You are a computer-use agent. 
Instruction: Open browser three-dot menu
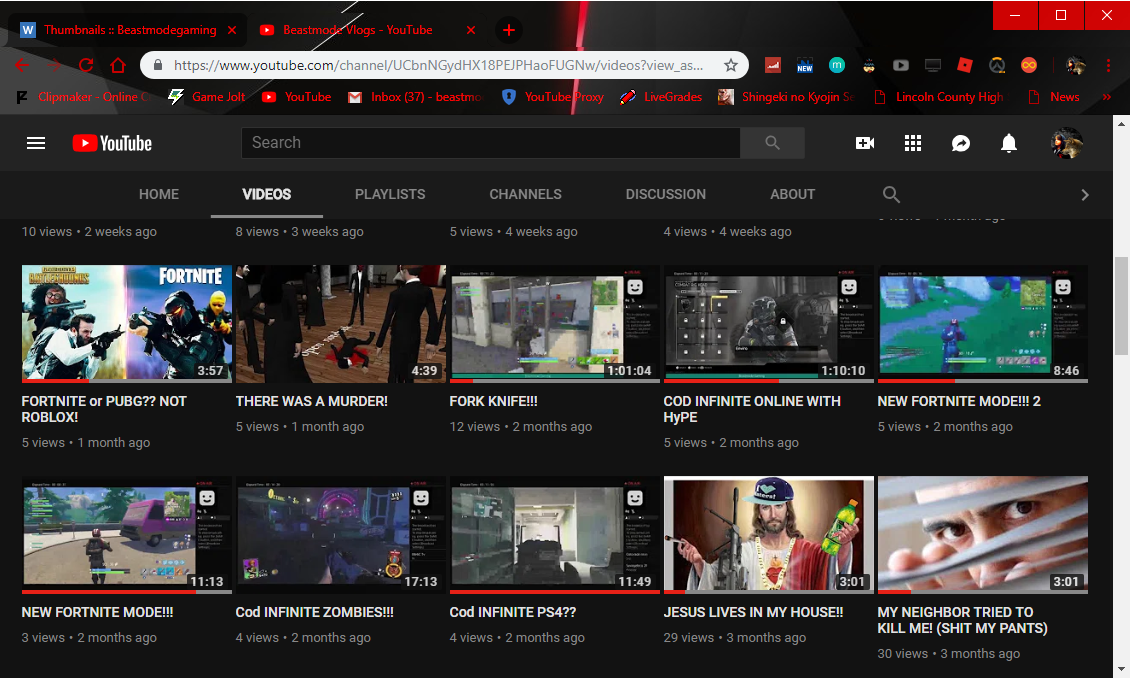pyautogui.click(x=1108, y=66)
